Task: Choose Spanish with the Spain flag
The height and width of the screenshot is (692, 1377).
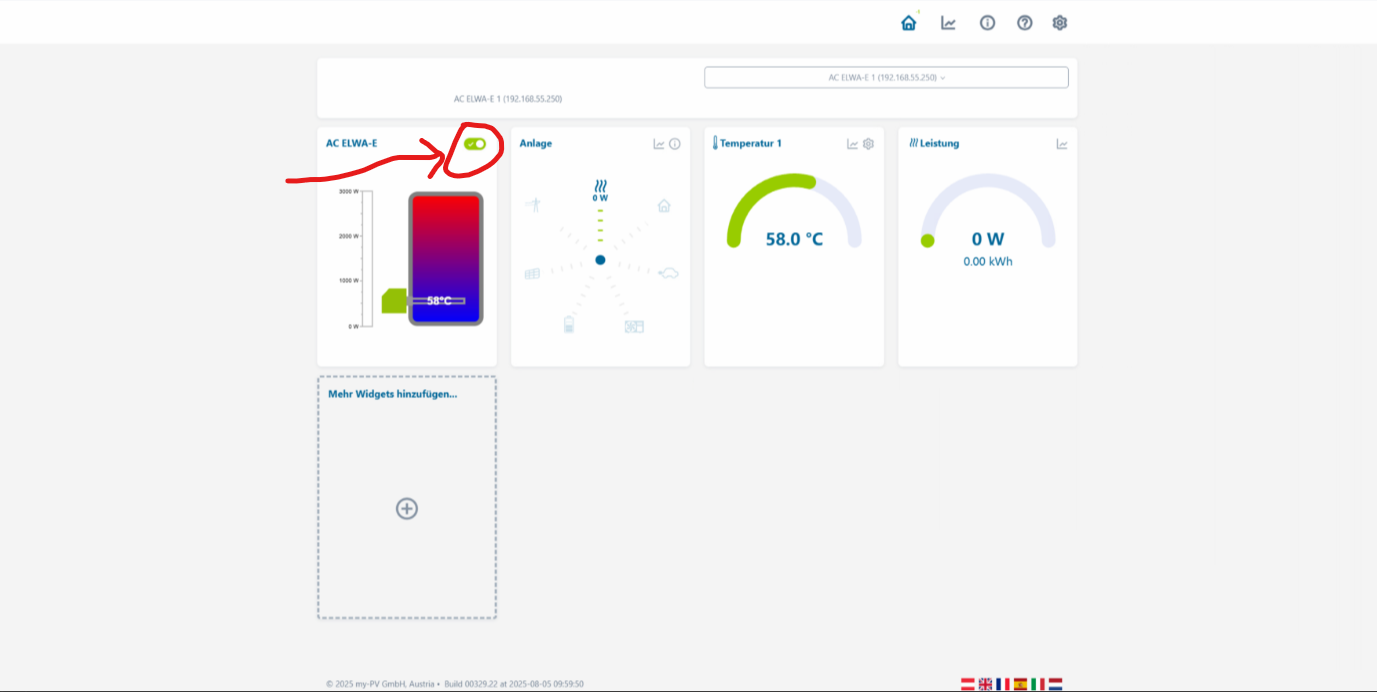Action: (x=1020, y=684)
